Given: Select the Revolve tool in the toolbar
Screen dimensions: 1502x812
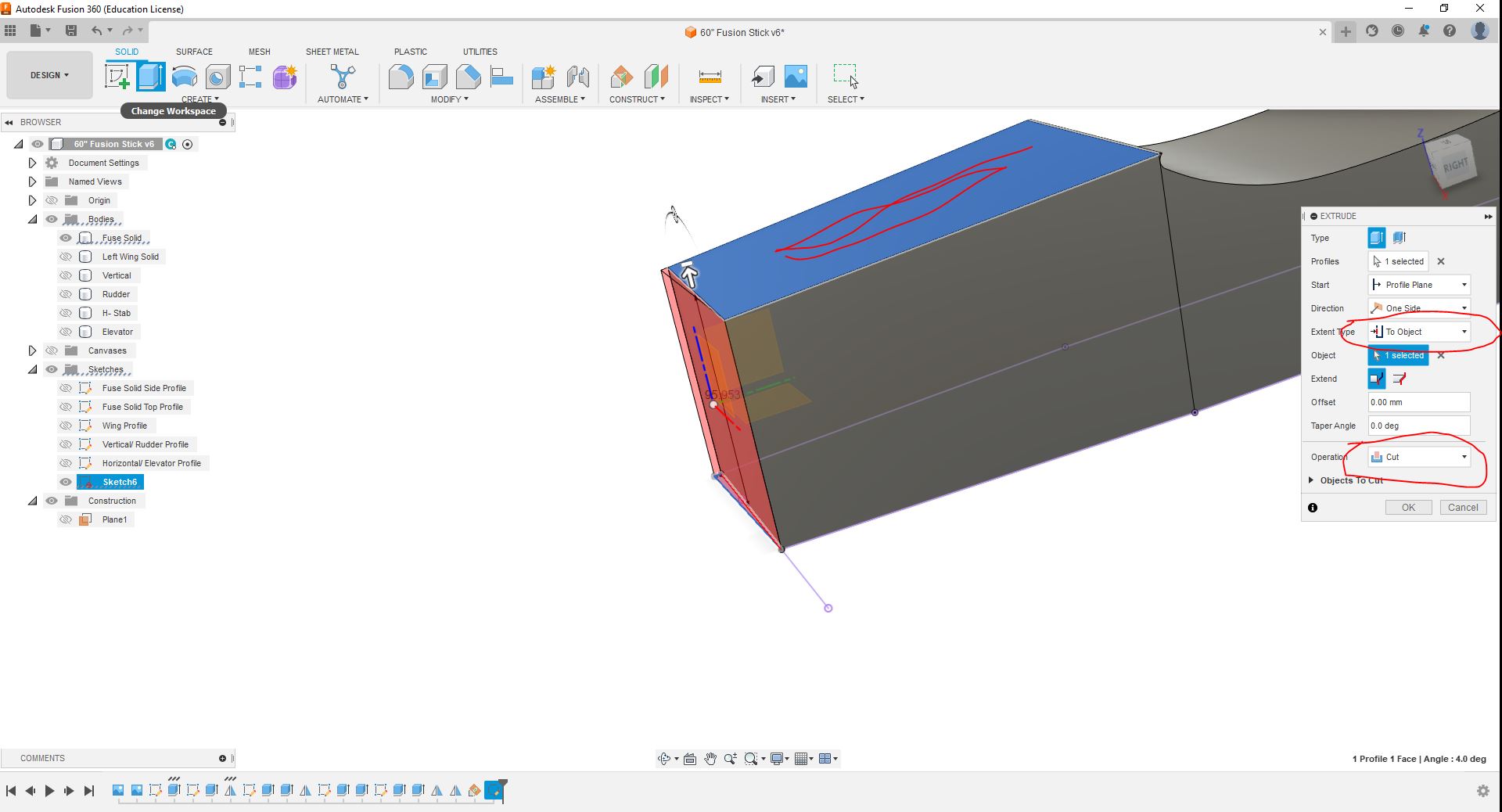Looking at the screenshot, I should 185,77.
